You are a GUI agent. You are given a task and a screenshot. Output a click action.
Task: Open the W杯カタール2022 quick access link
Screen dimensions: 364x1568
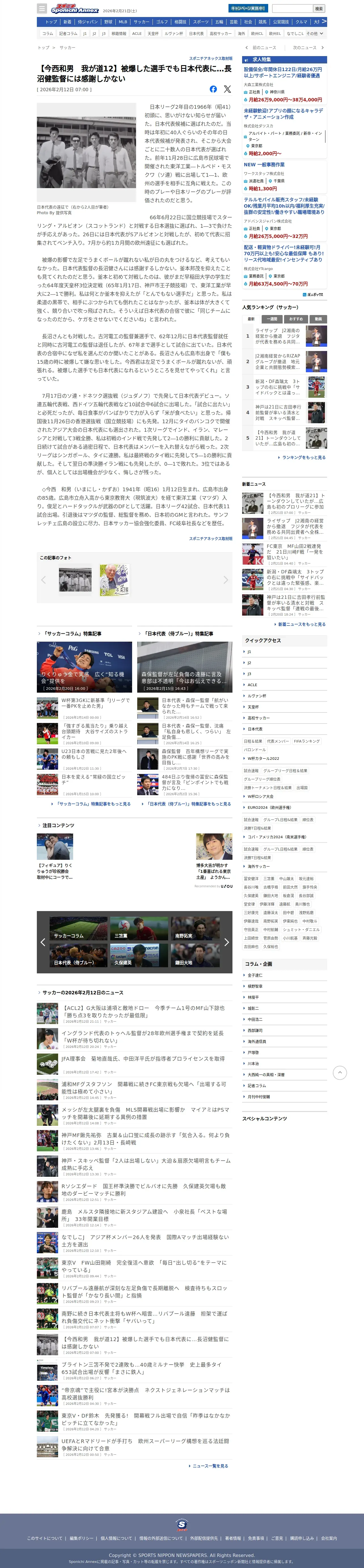point(284,758)
